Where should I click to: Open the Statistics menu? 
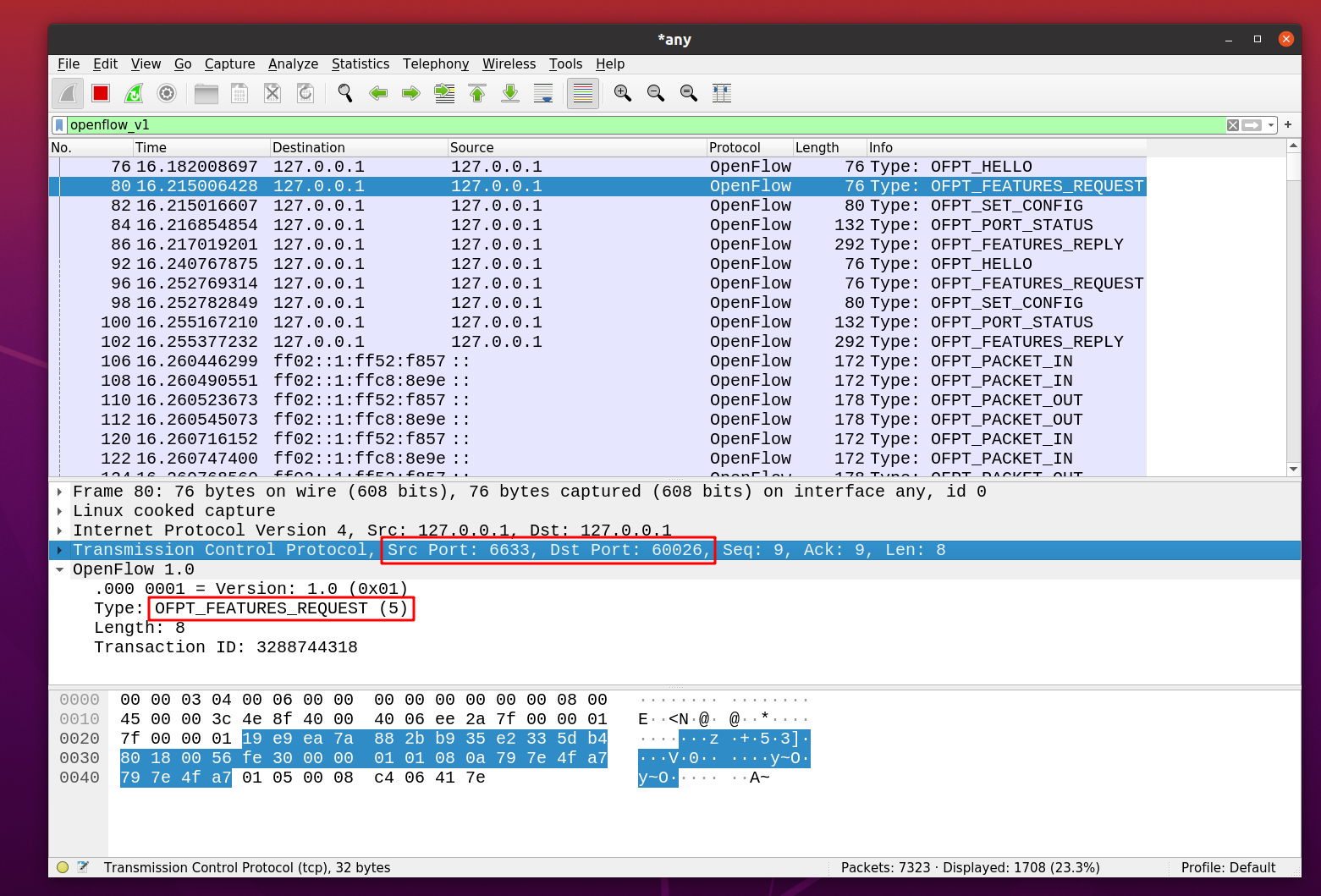[x=360, y=64]
